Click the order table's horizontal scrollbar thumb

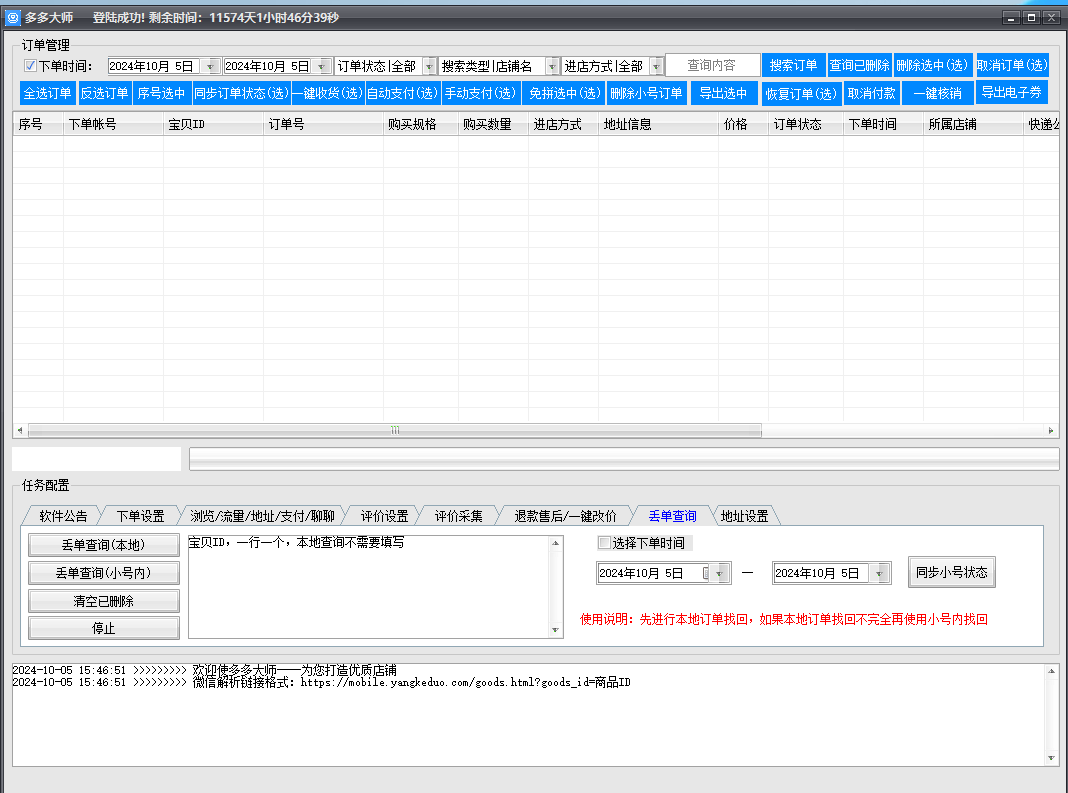(394, 430)
